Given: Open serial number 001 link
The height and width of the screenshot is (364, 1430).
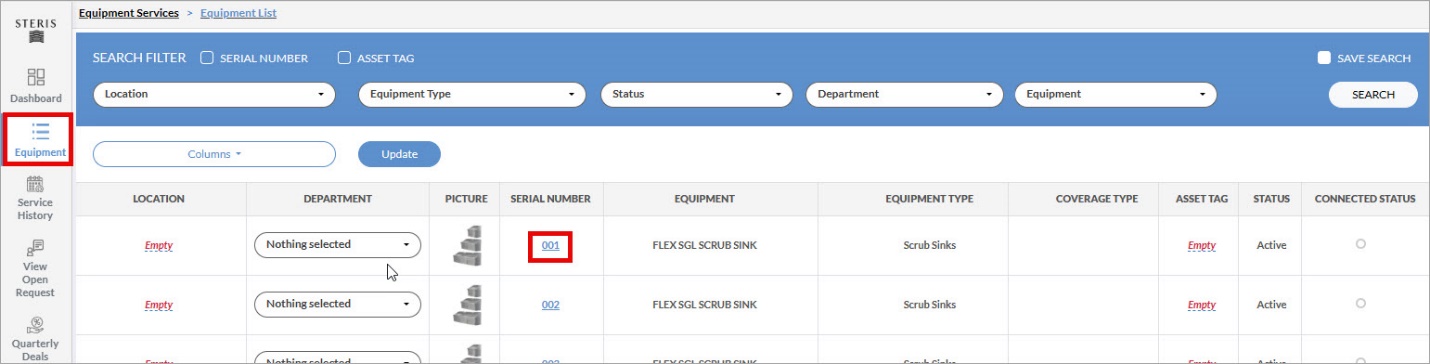Looking at the screenshot, I should tap(550, 245).
